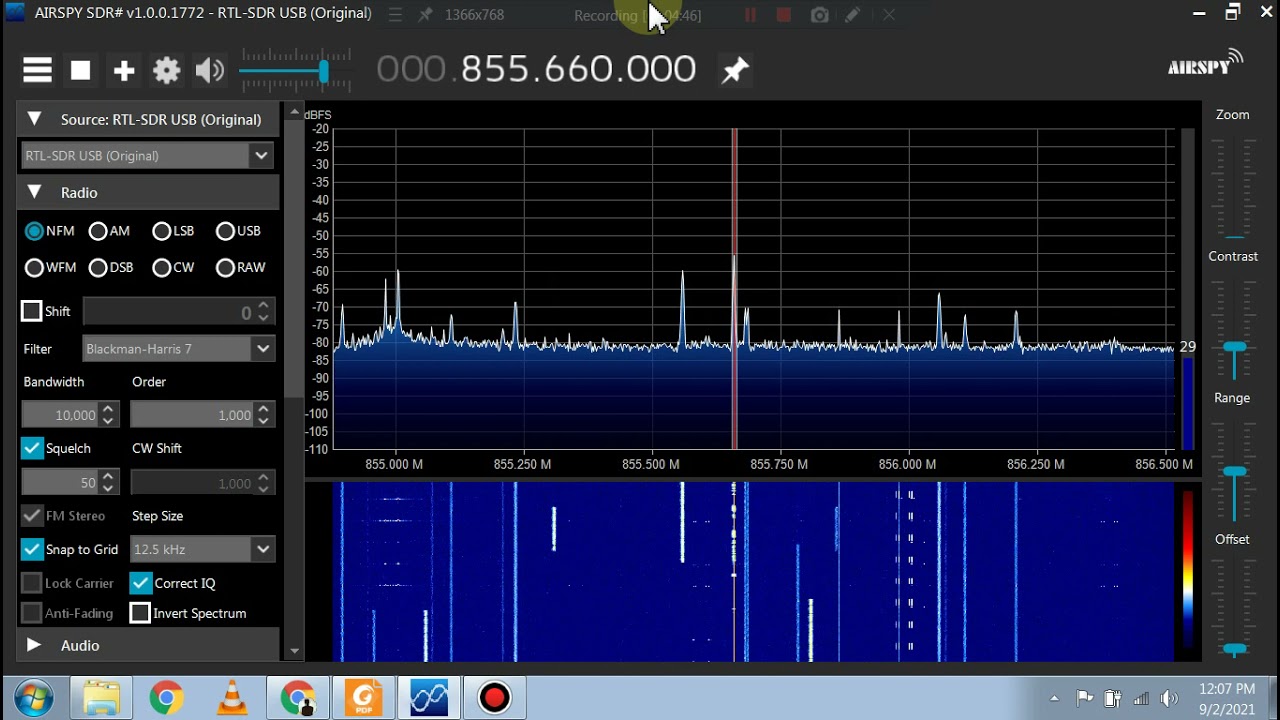Open VLC media player from taskbar

click(232, 697)
